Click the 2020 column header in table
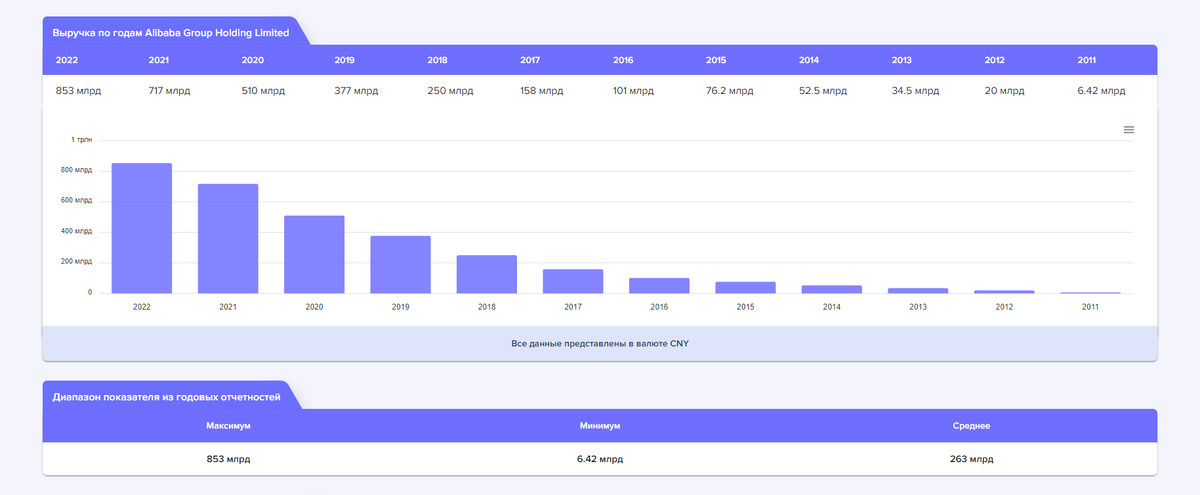The image size is (1200, 495). [253, 60]
